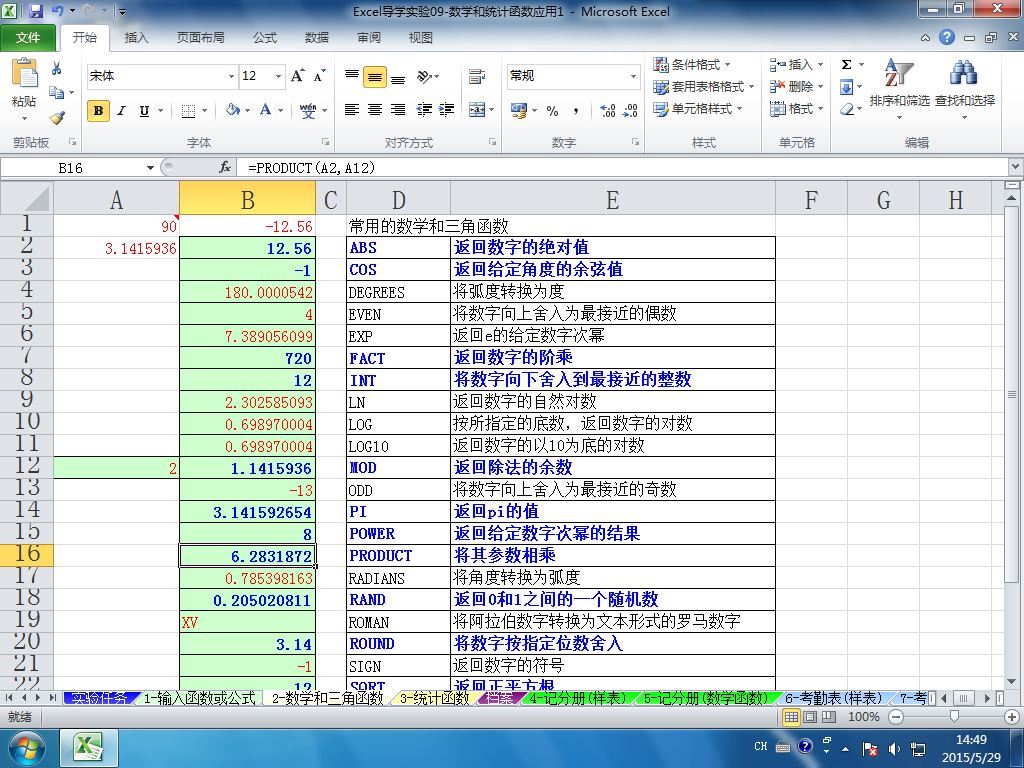
Task: Open the Name Box dropdown arrow
Action: click(x=151, y=168)
